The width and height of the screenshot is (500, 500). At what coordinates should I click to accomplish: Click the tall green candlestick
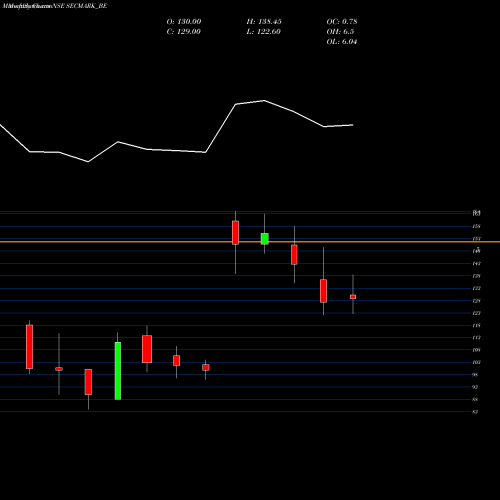118,371
